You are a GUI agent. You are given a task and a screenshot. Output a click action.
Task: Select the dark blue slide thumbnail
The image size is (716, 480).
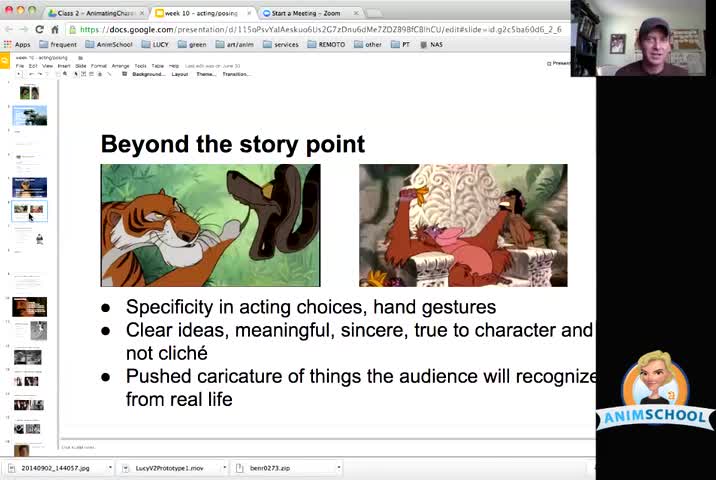coord(30,187)
